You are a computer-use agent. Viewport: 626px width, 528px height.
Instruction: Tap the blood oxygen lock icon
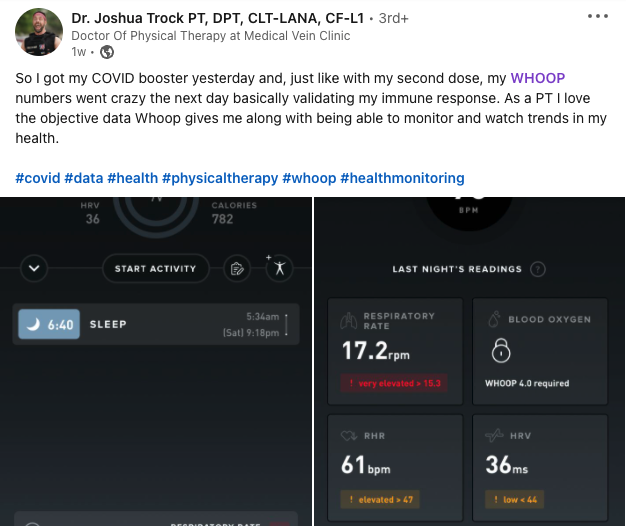click(501, 350)
